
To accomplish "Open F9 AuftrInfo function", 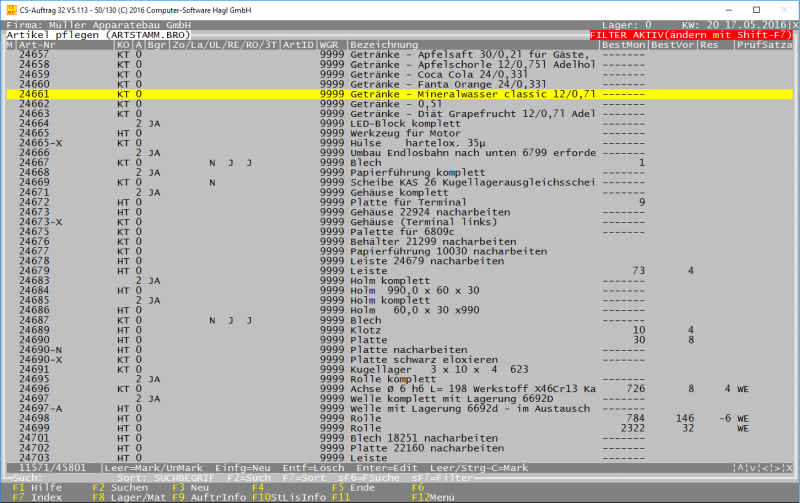I will pos(207,496).
